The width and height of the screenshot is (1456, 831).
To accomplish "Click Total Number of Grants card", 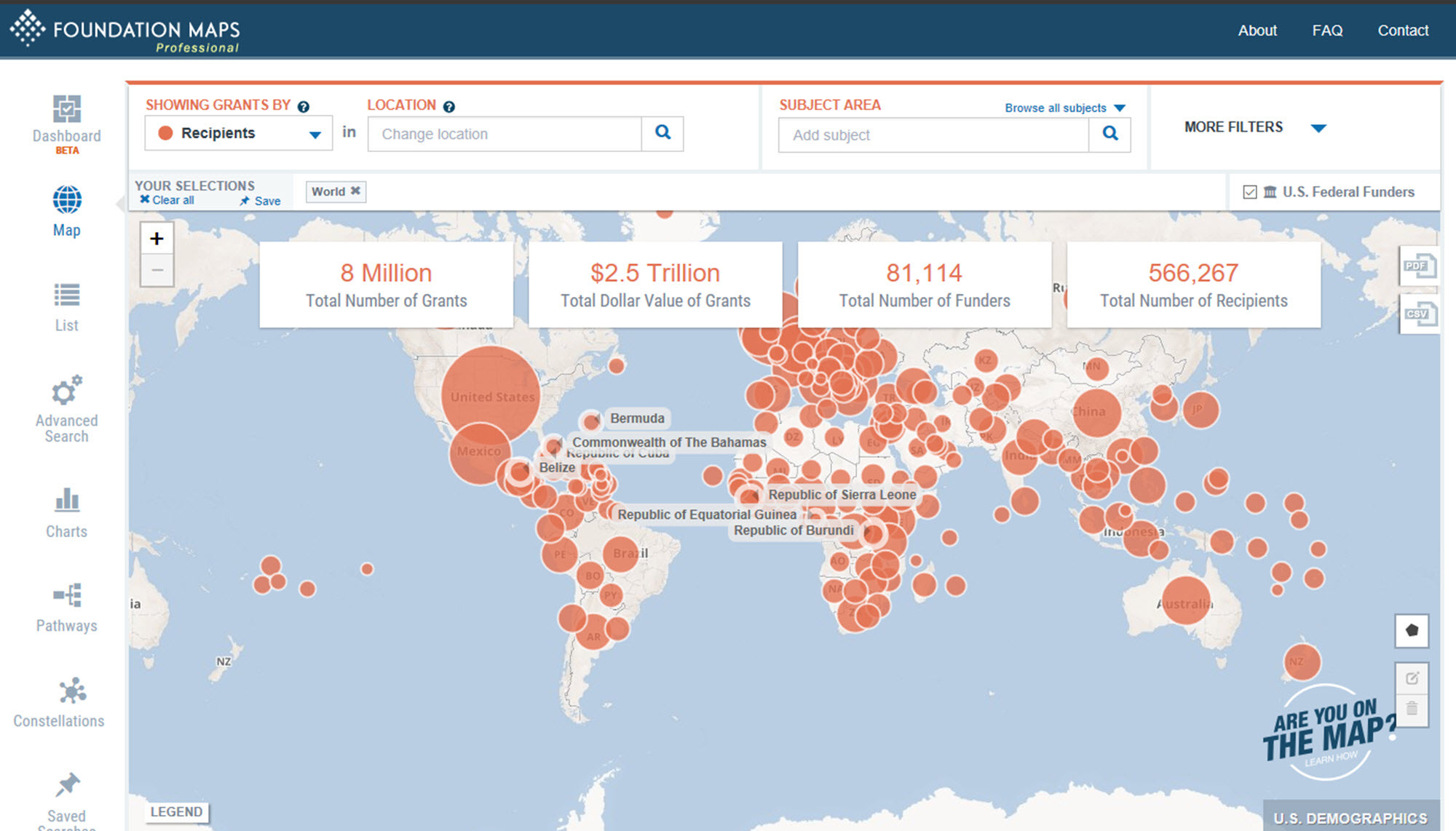I will point(387,285).
